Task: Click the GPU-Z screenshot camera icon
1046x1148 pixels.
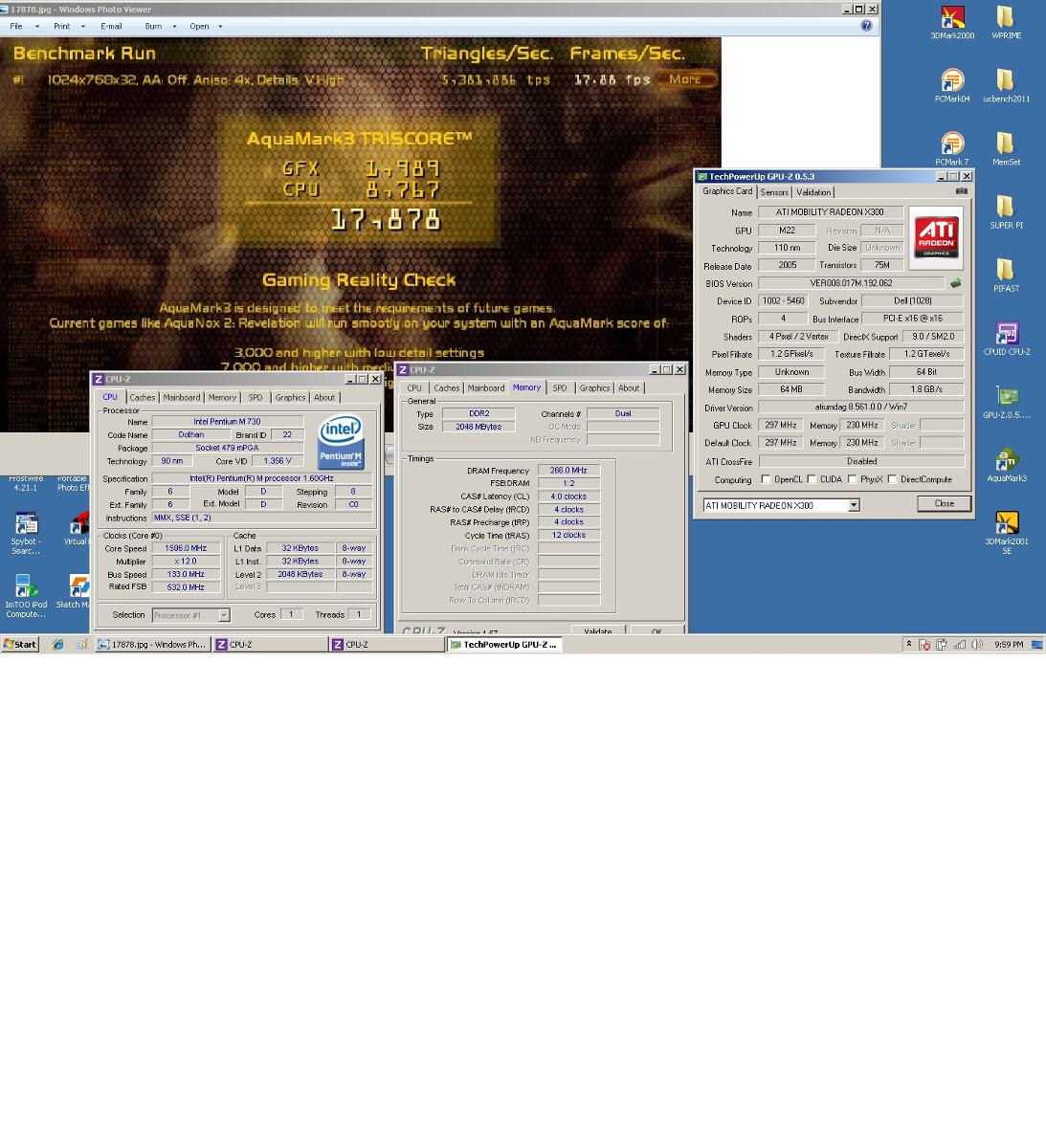Action: 961,191
